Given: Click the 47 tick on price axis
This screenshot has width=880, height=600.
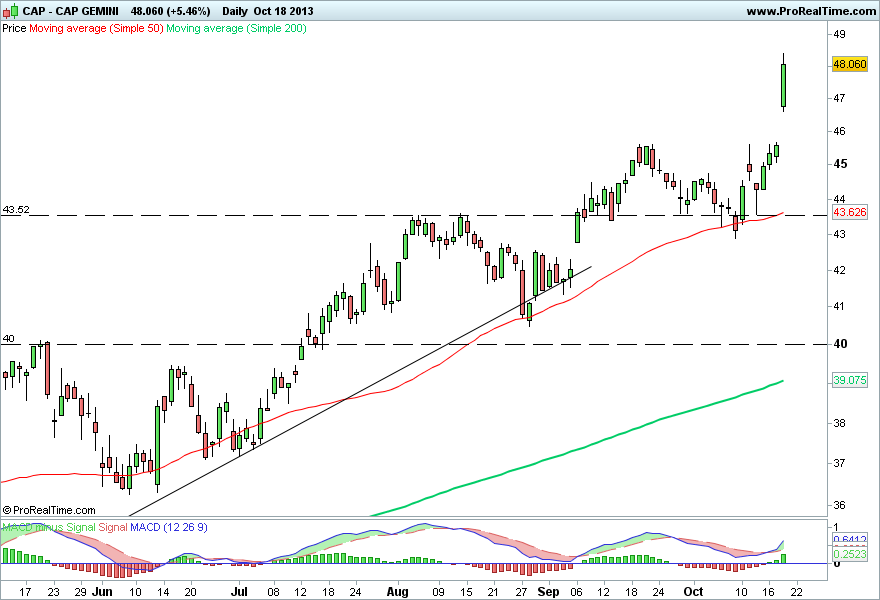Looking at the screenshot, I should (839, 98).
